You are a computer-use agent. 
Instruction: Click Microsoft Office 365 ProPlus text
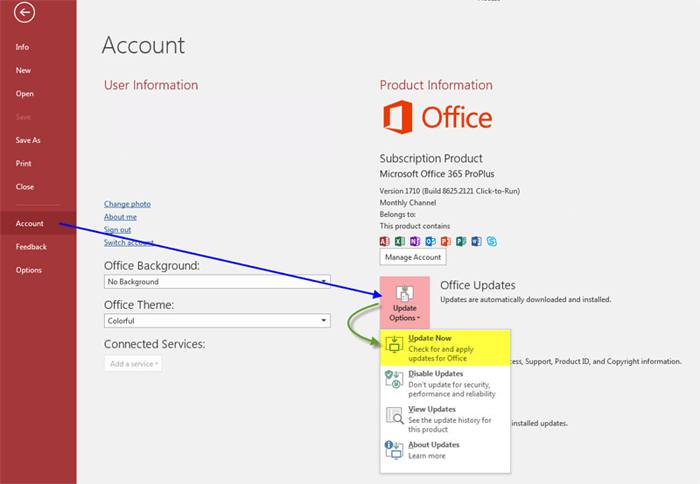[437, 174]
